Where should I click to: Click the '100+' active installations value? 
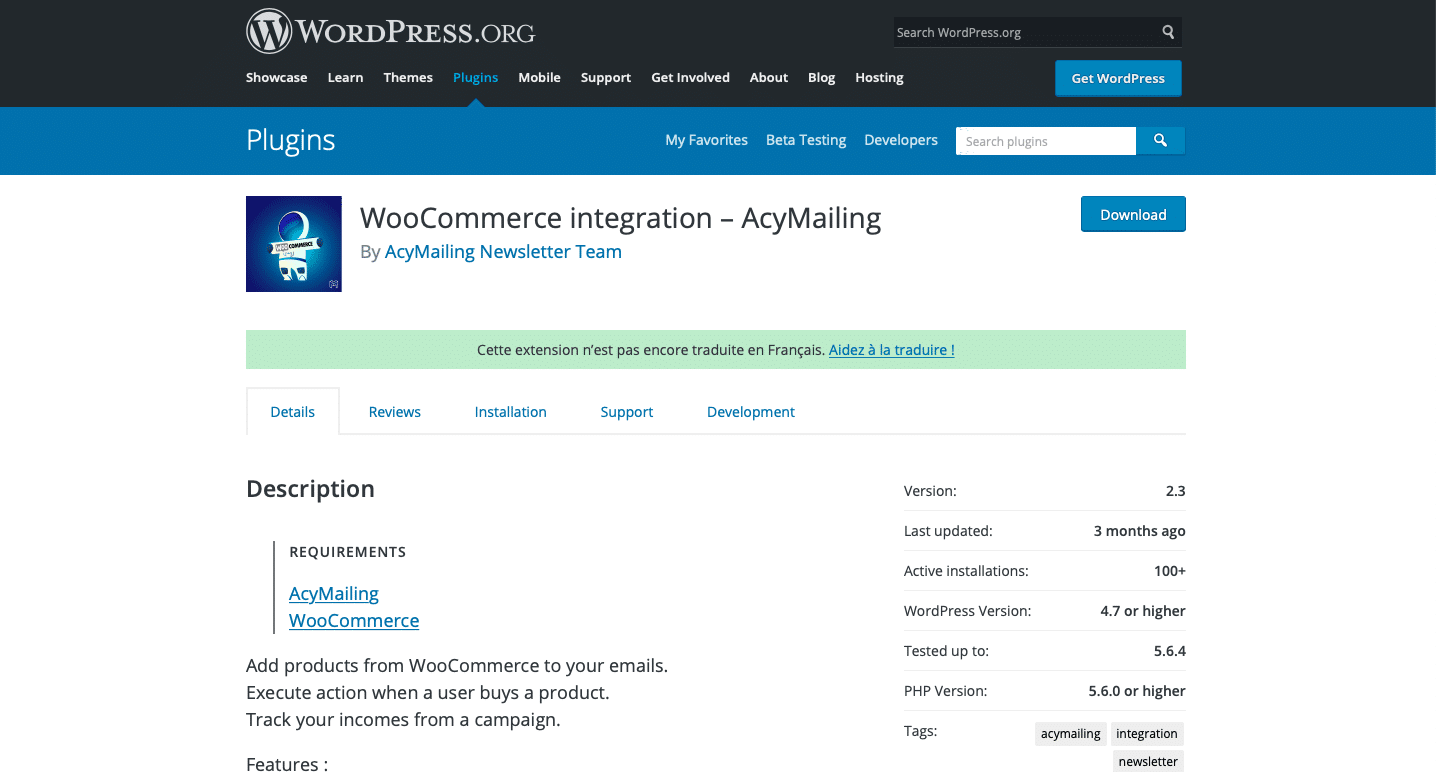(1170, 571)
